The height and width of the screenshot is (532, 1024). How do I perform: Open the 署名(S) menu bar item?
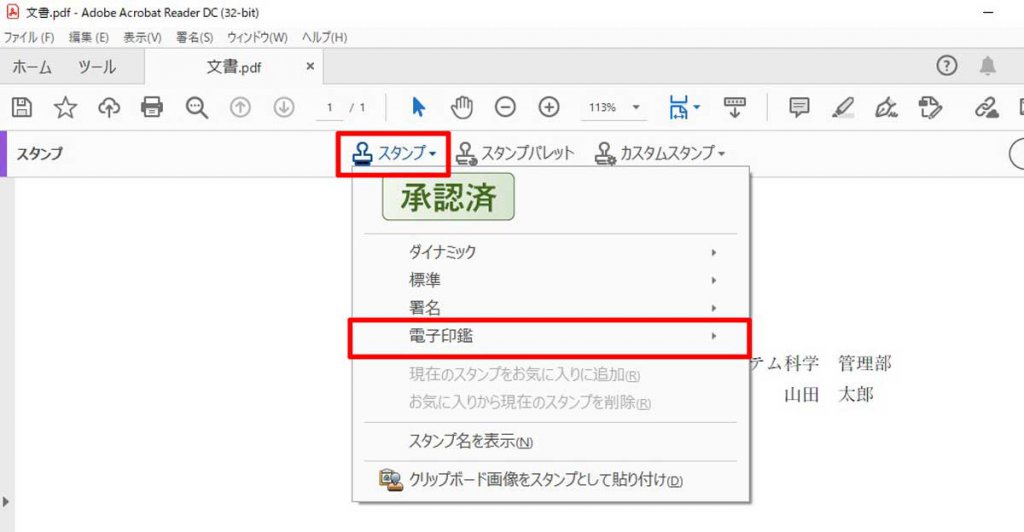click(x=195, y=37)
